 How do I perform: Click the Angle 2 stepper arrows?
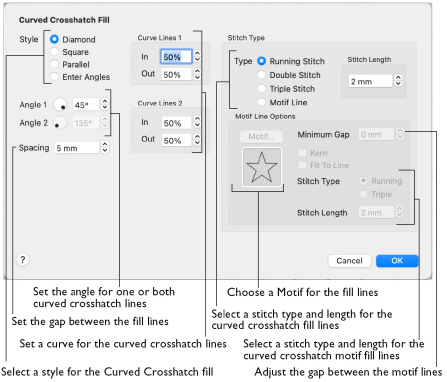click(x=105, y=123)
